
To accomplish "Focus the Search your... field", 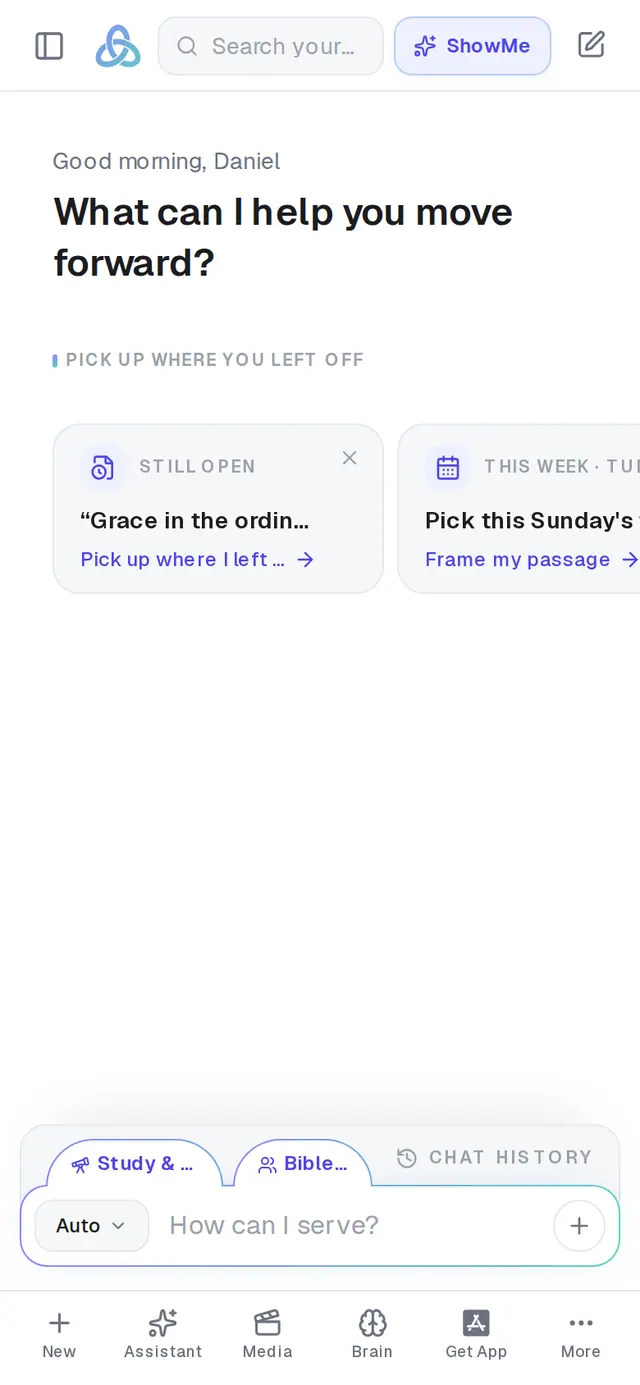I will pyautogui.click(x=271, y=46).
